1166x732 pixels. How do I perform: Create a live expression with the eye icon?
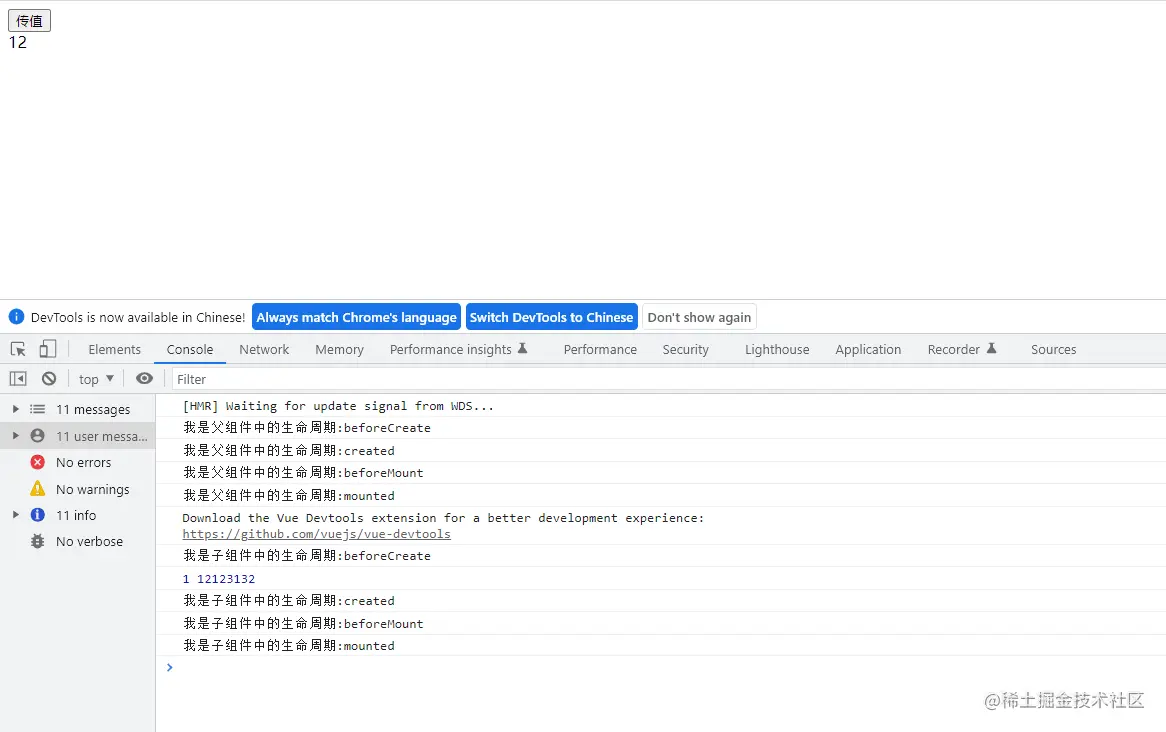[144, 379]
